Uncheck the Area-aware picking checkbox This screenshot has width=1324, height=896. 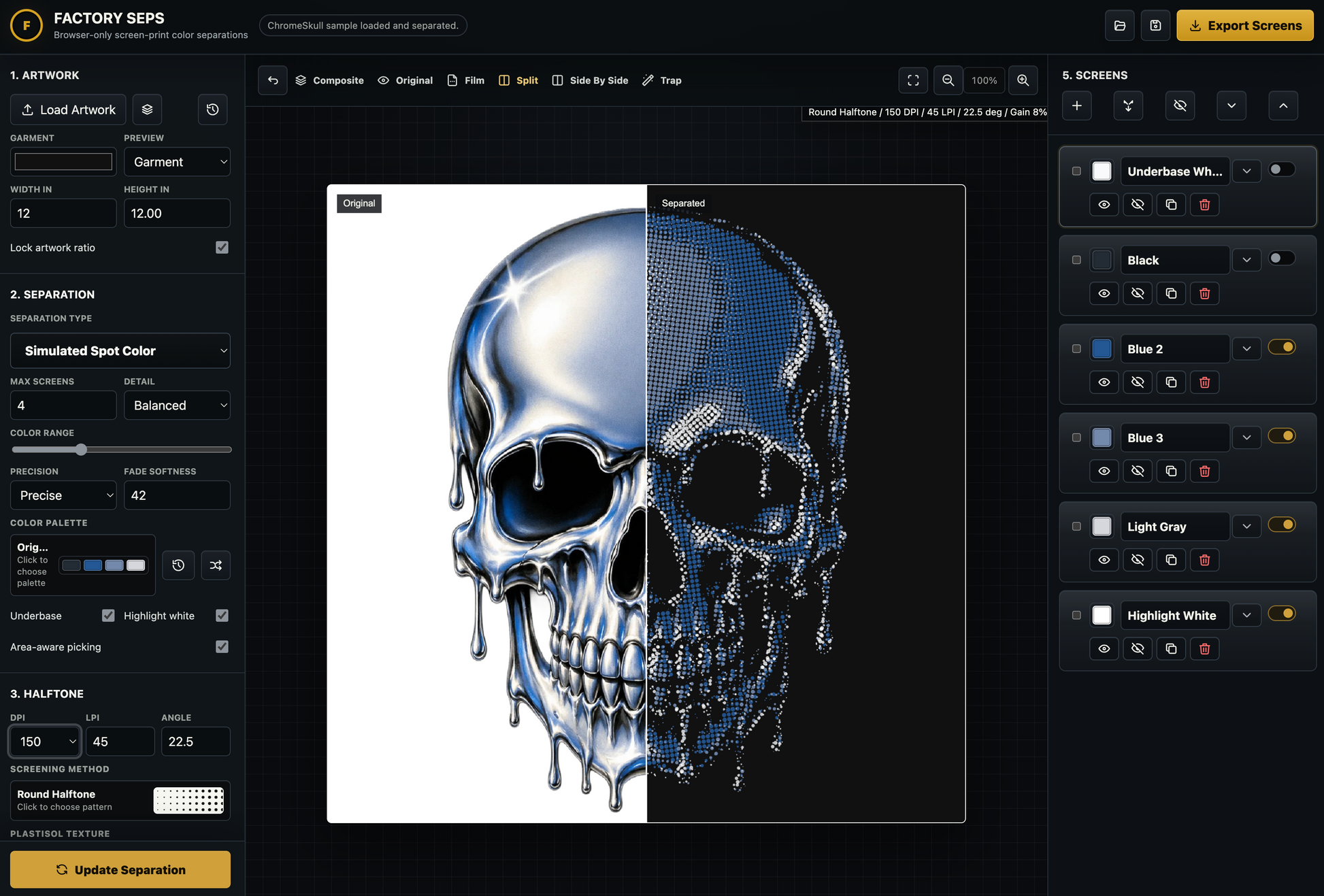pos(222,647)
